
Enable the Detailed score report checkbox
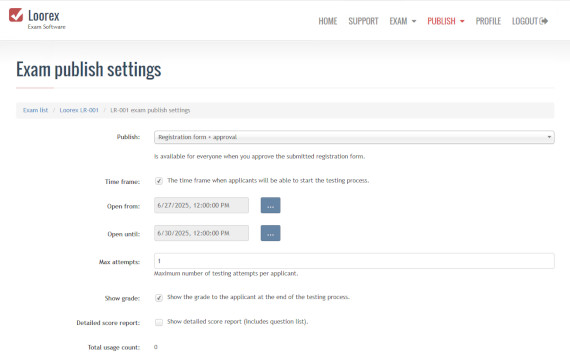(x=159, y=322)
